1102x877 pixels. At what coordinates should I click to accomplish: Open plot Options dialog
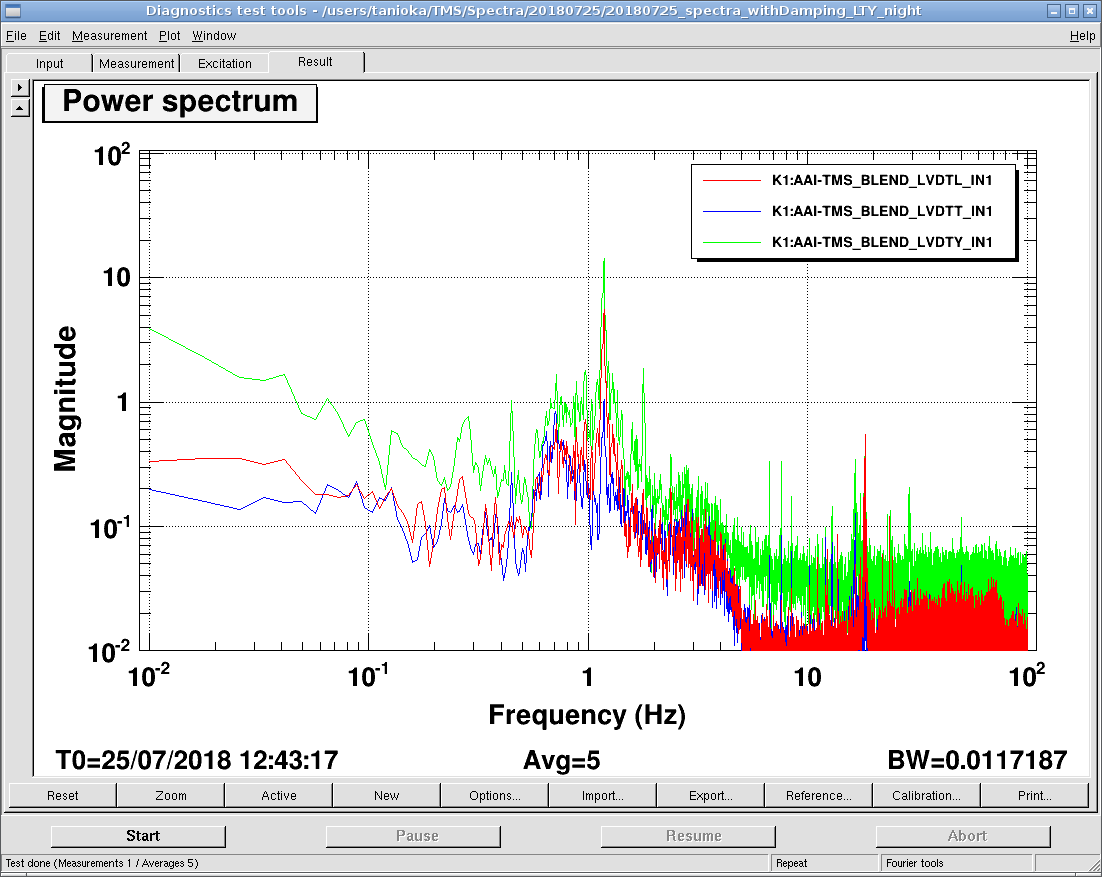[495, 796]
